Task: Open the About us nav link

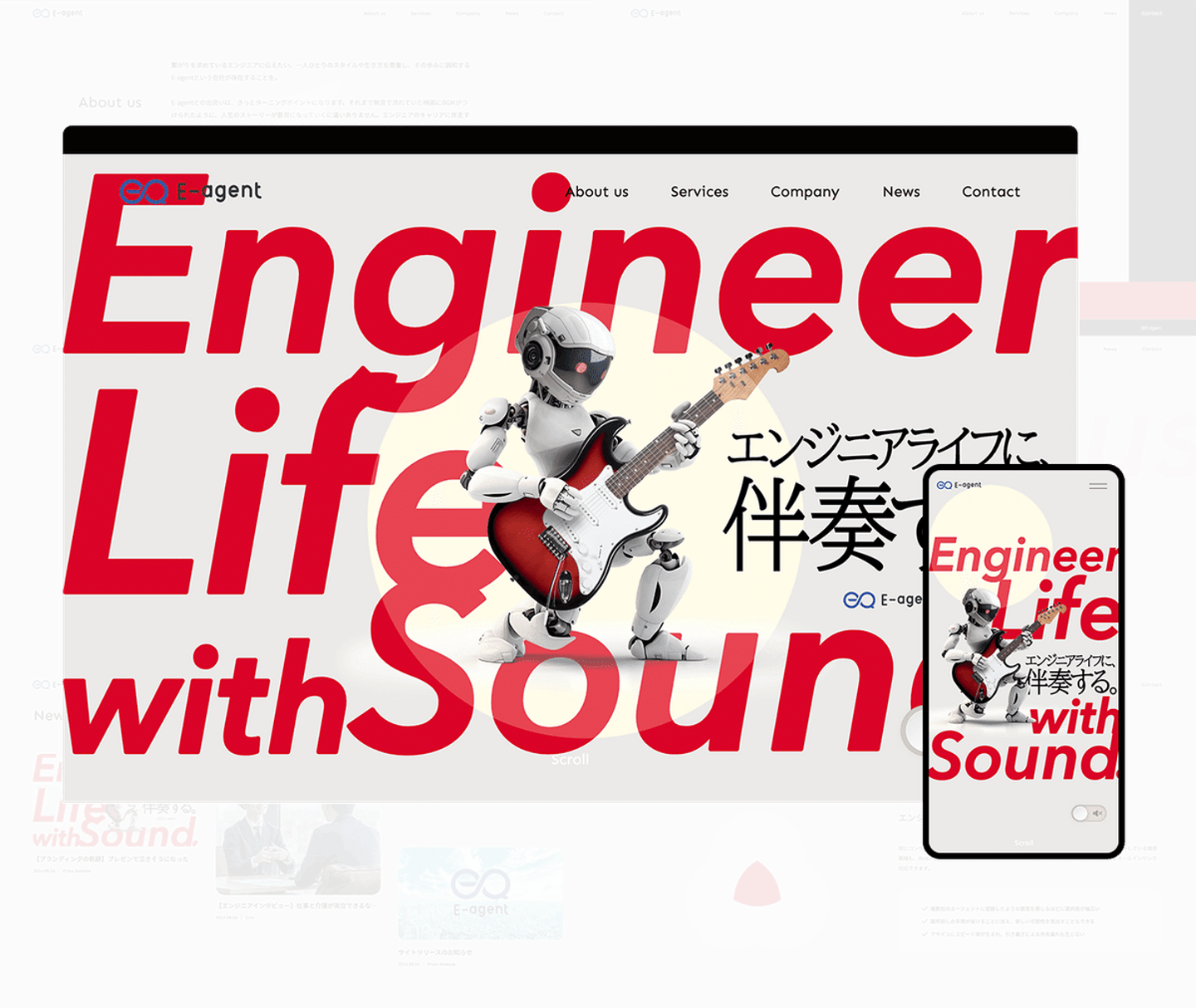Action: (x=596, y=192)
